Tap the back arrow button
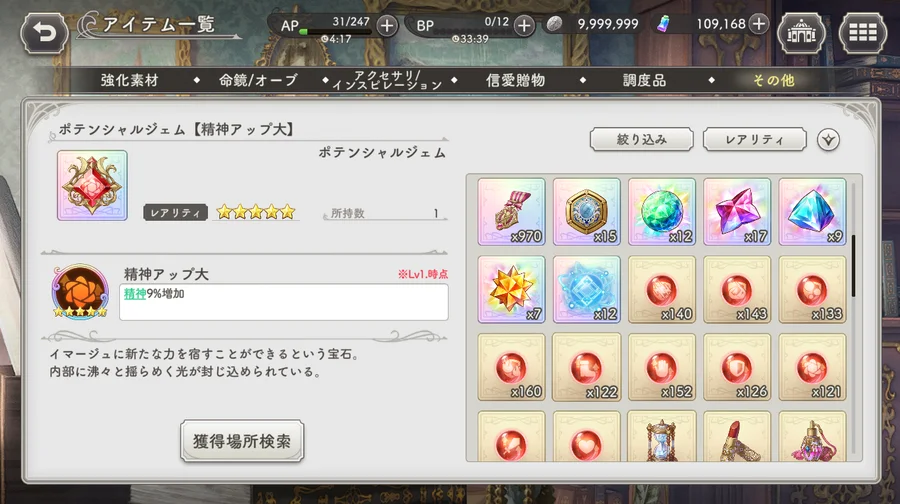The height and width of the screenshot is (504, 900). [x=44, y=33]
